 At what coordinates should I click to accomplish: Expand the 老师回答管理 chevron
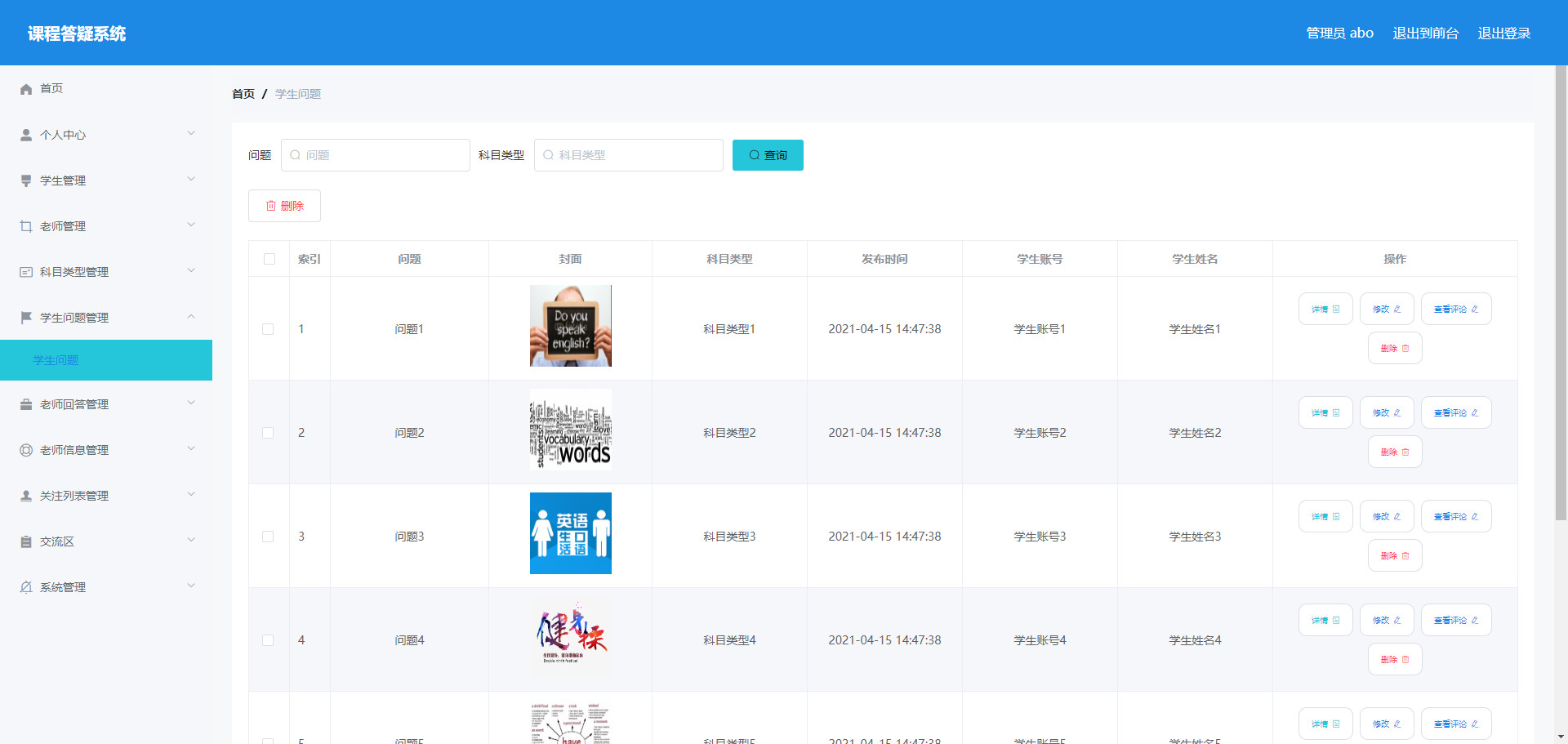[191, 403]
